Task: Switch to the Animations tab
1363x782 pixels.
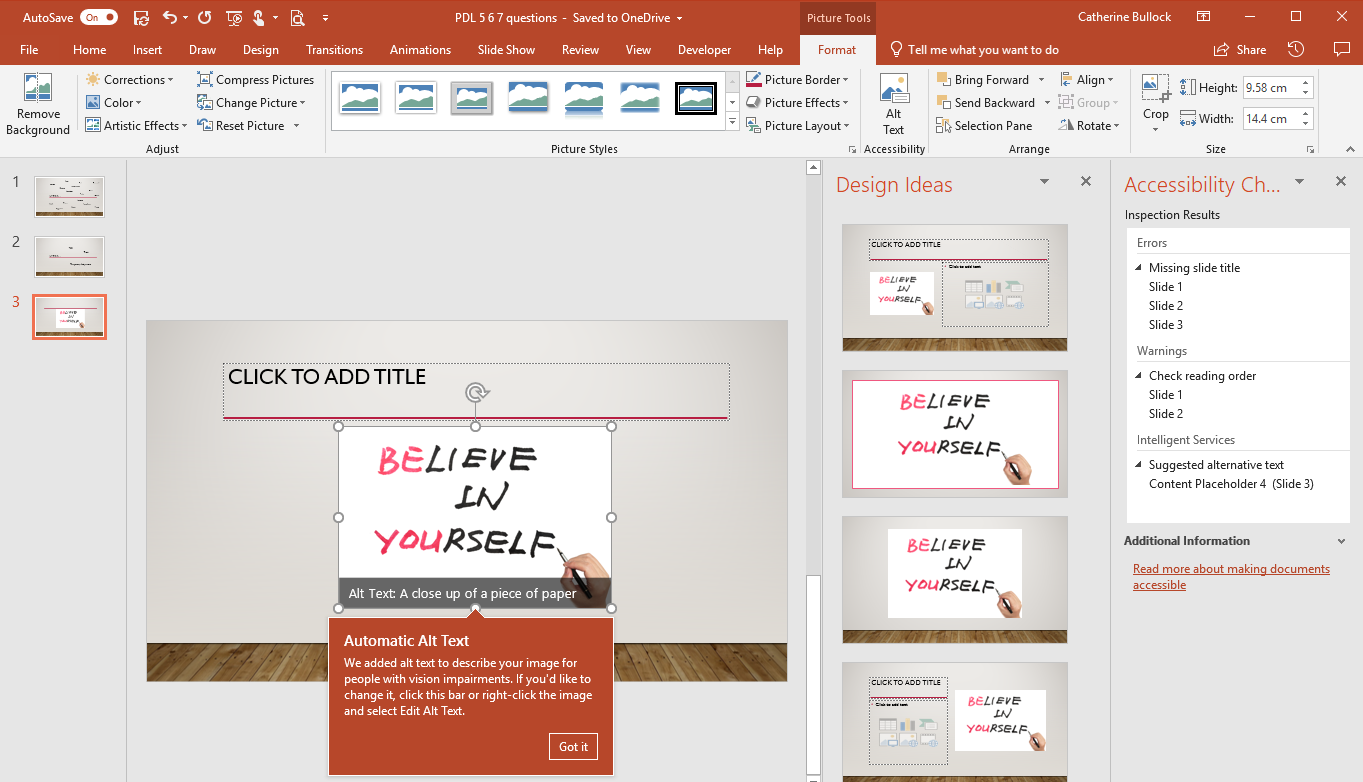Action: [419, 49]
